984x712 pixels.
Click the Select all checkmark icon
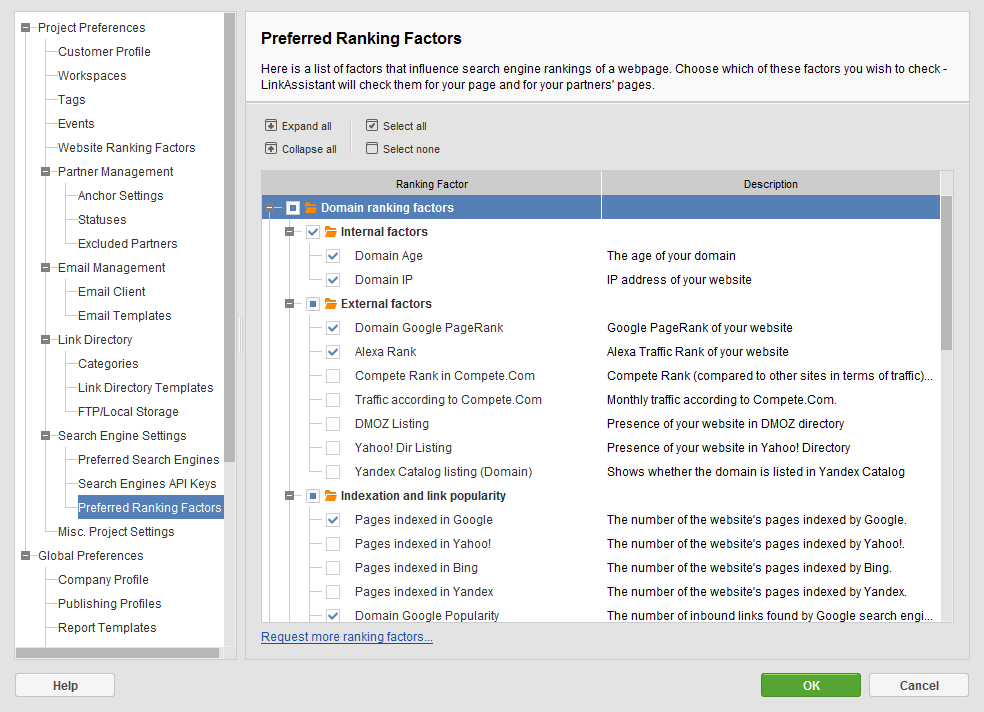[372, 125]
